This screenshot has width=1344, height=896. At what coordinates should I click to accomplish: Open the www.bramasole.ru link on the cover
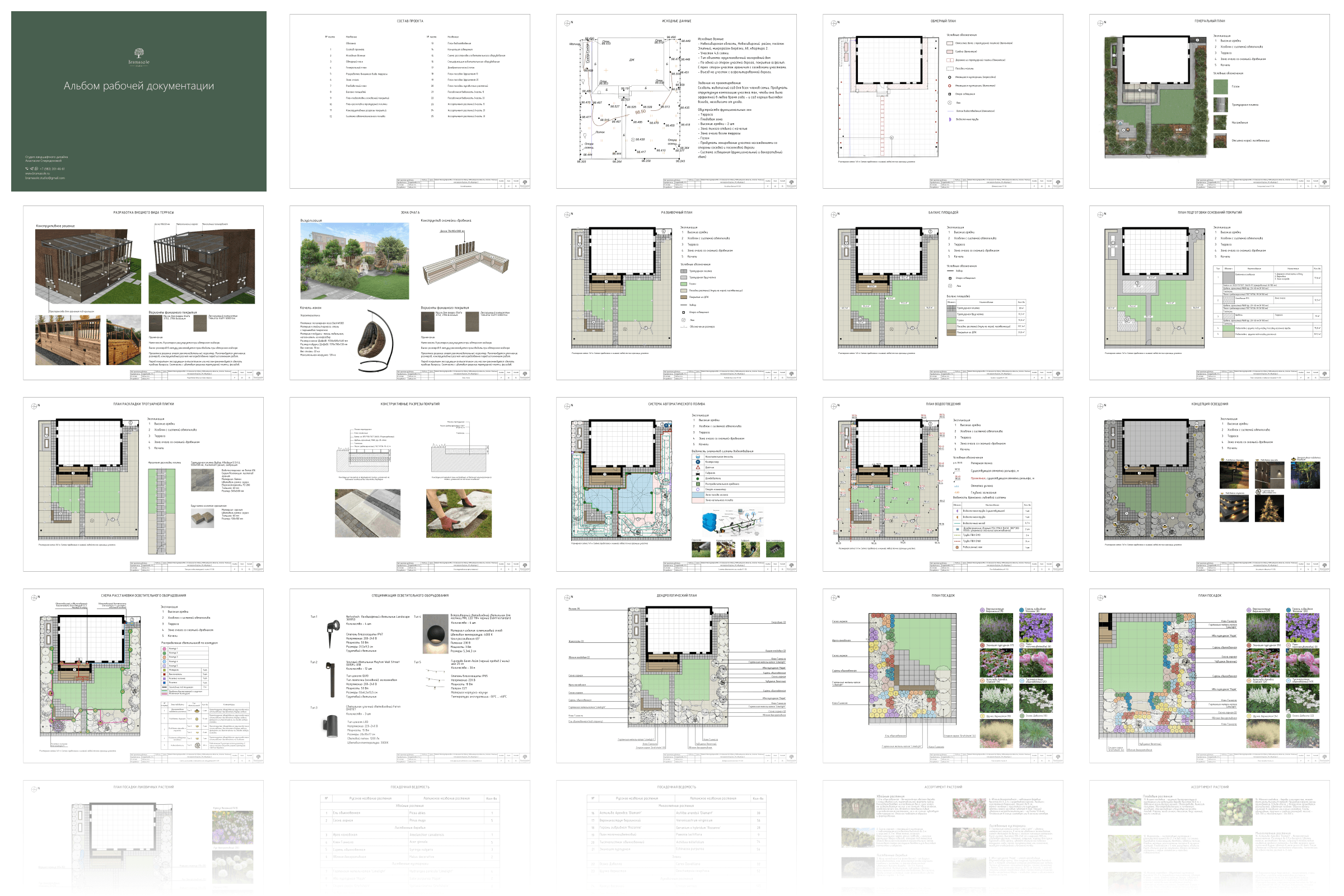[x=37, y=173]
